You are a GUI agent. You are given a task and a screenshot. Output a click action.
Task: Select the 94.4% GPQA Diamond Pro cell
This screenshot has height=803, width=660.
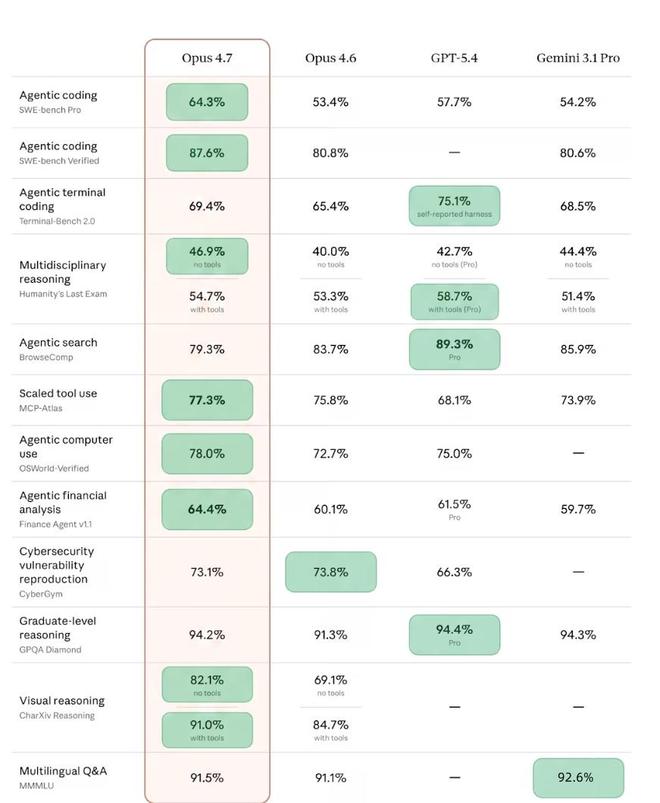[454, 634]
